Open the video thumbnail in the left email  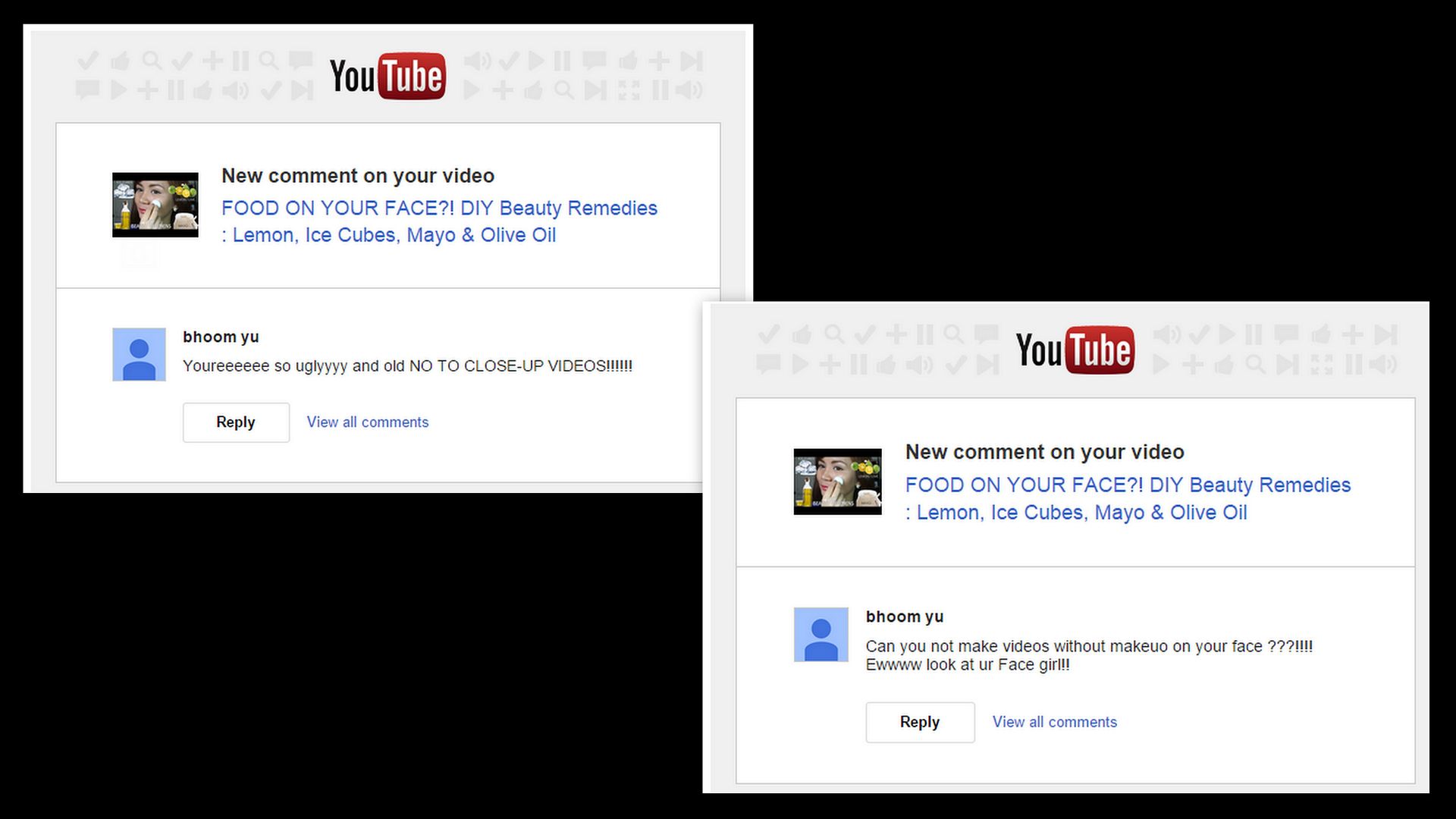(x=155, y=205)
